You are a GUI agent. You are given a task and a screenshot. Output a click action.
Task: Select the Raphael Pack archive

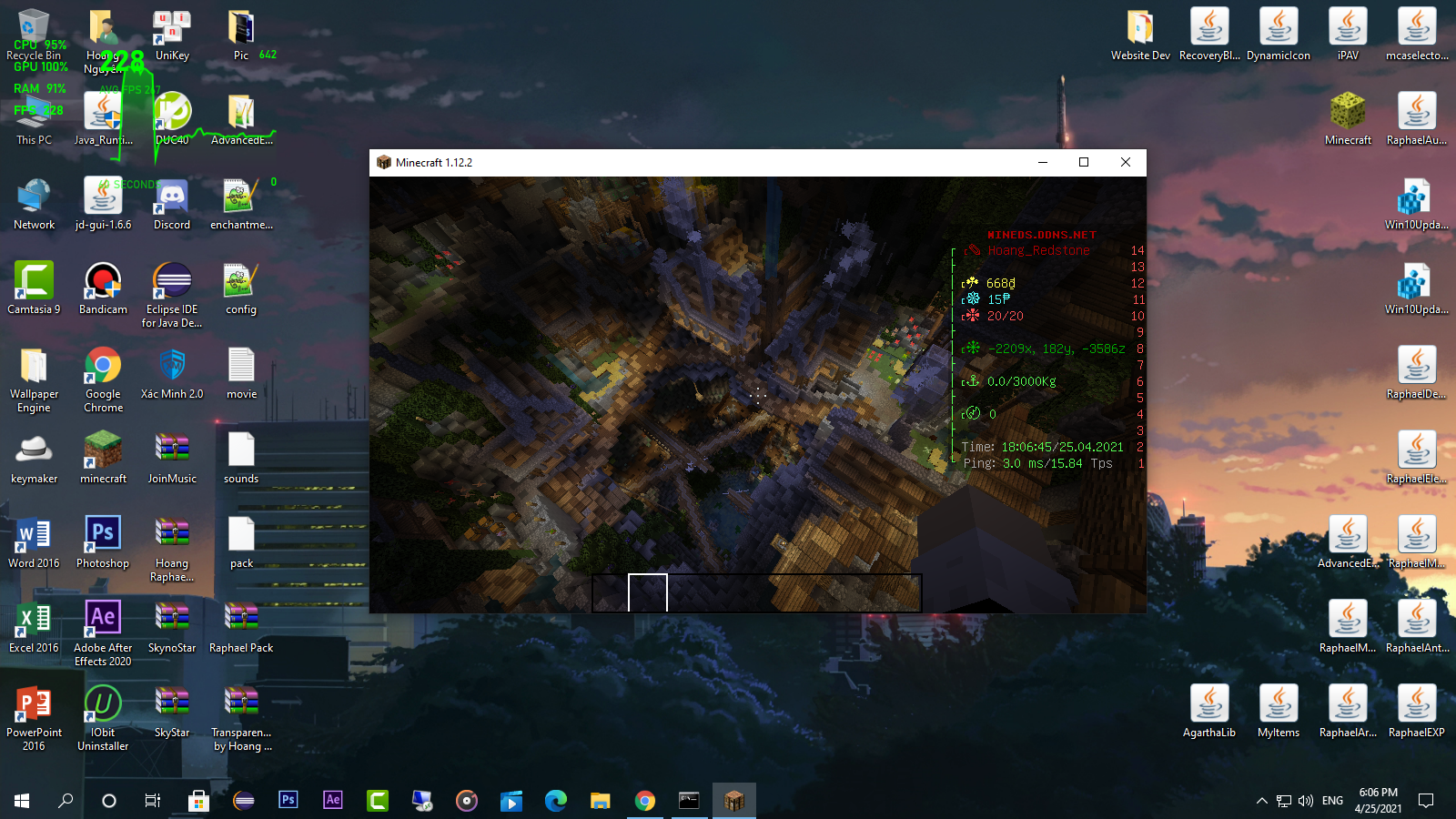[241, 628]
